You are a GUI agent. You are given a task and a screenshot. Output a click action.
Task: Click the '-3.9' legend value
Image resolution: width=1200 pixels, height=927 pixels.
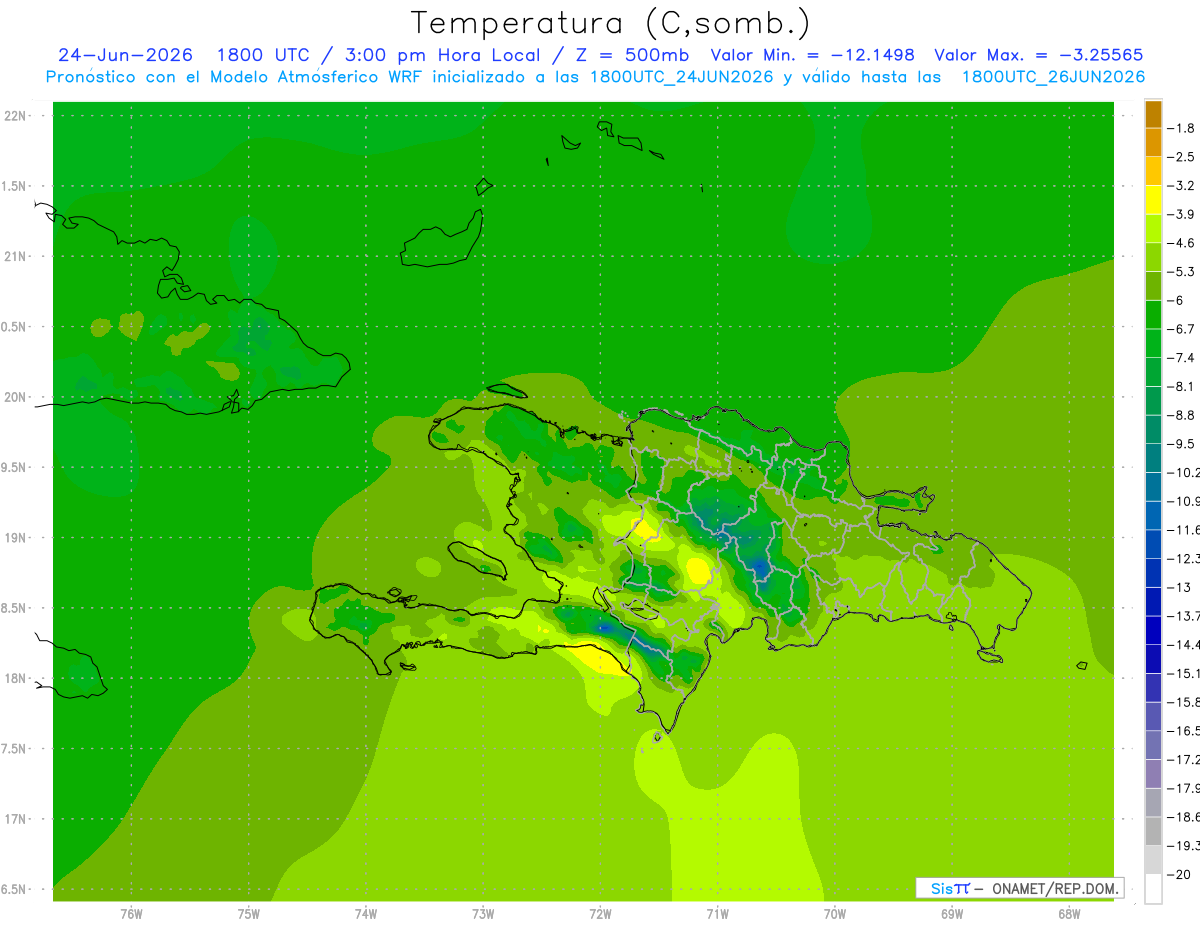click(x=1181, y=214)
